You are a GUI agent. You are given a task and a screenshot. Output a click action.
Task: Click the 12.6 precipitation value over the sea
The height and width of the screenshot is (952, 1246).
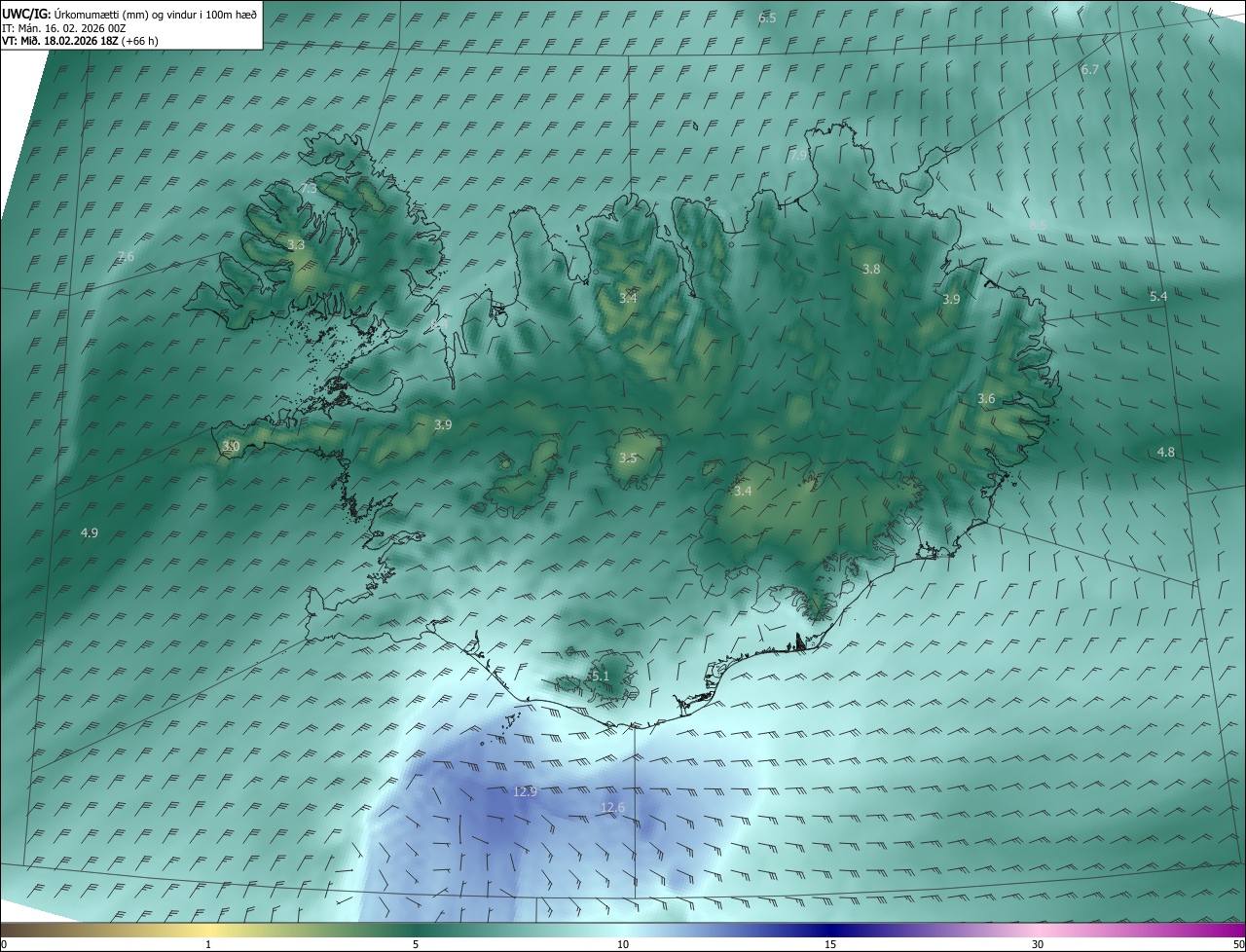tap(613, 807)
